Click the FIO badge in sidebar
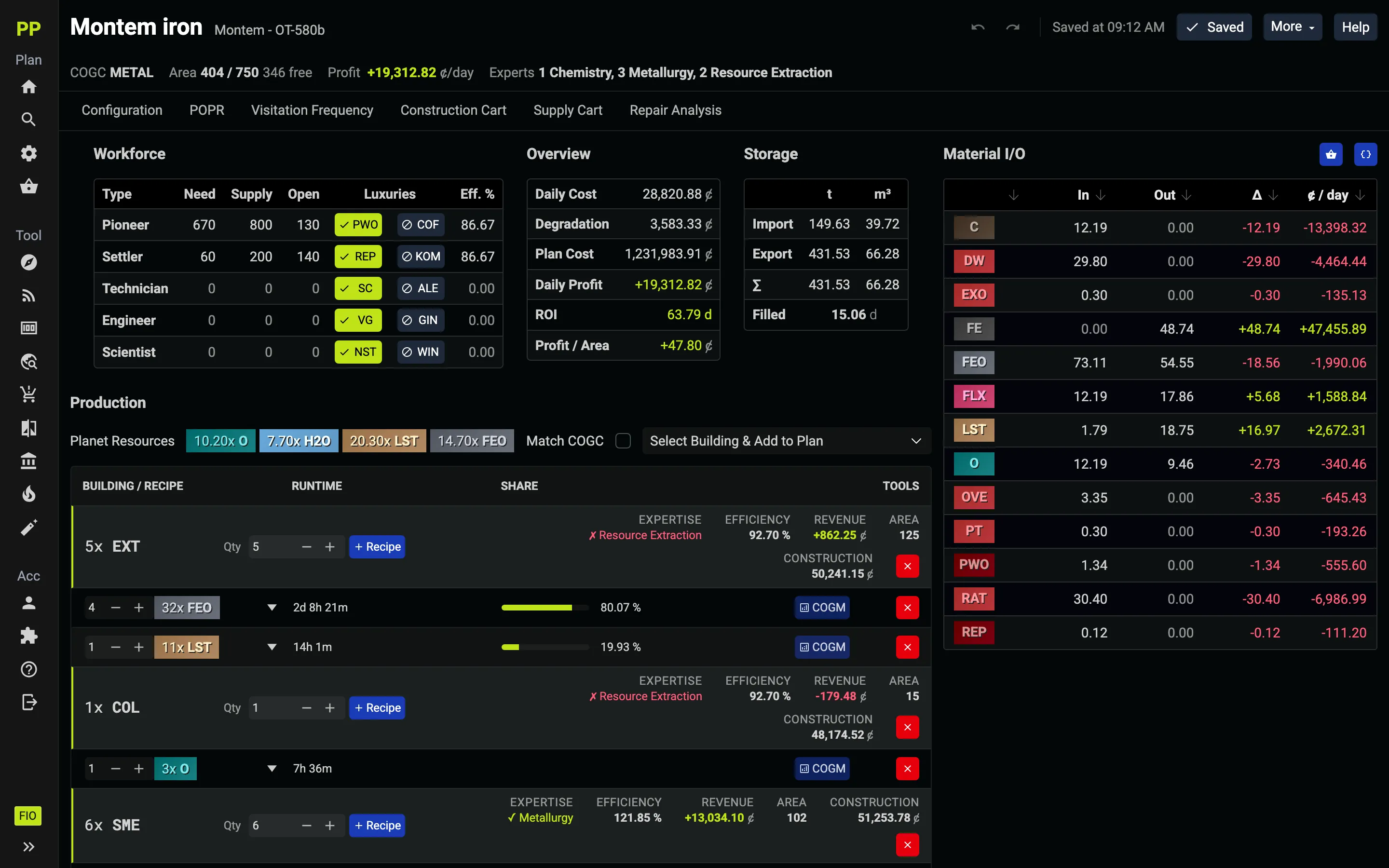Image resolution: width=1389 pixels, height=868 pixels. (x=27, y=816)
